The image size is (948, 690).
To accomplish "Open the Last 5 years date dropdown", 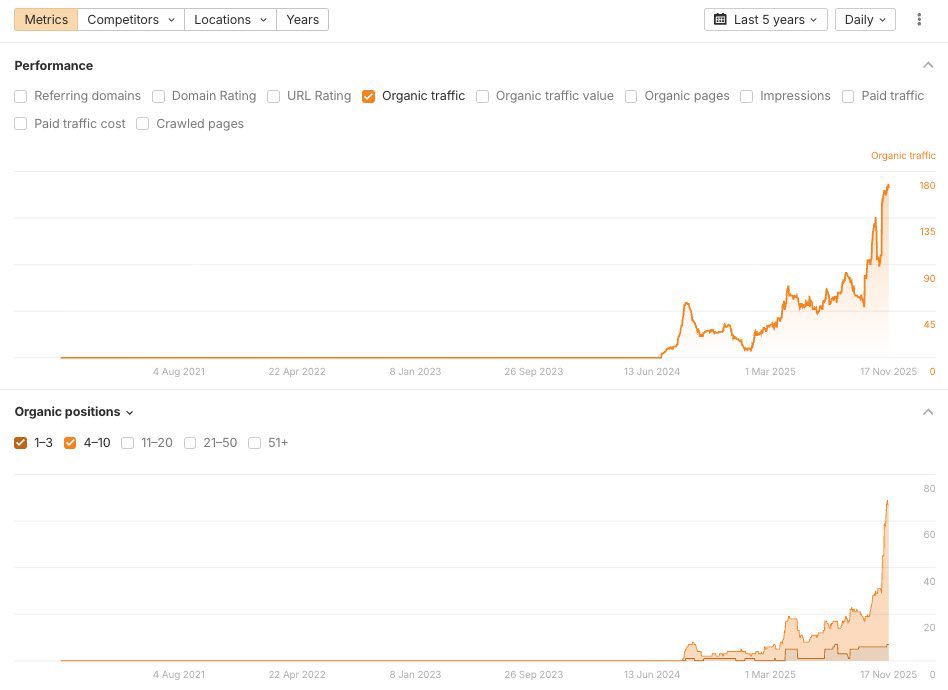I will click(765, 19).
